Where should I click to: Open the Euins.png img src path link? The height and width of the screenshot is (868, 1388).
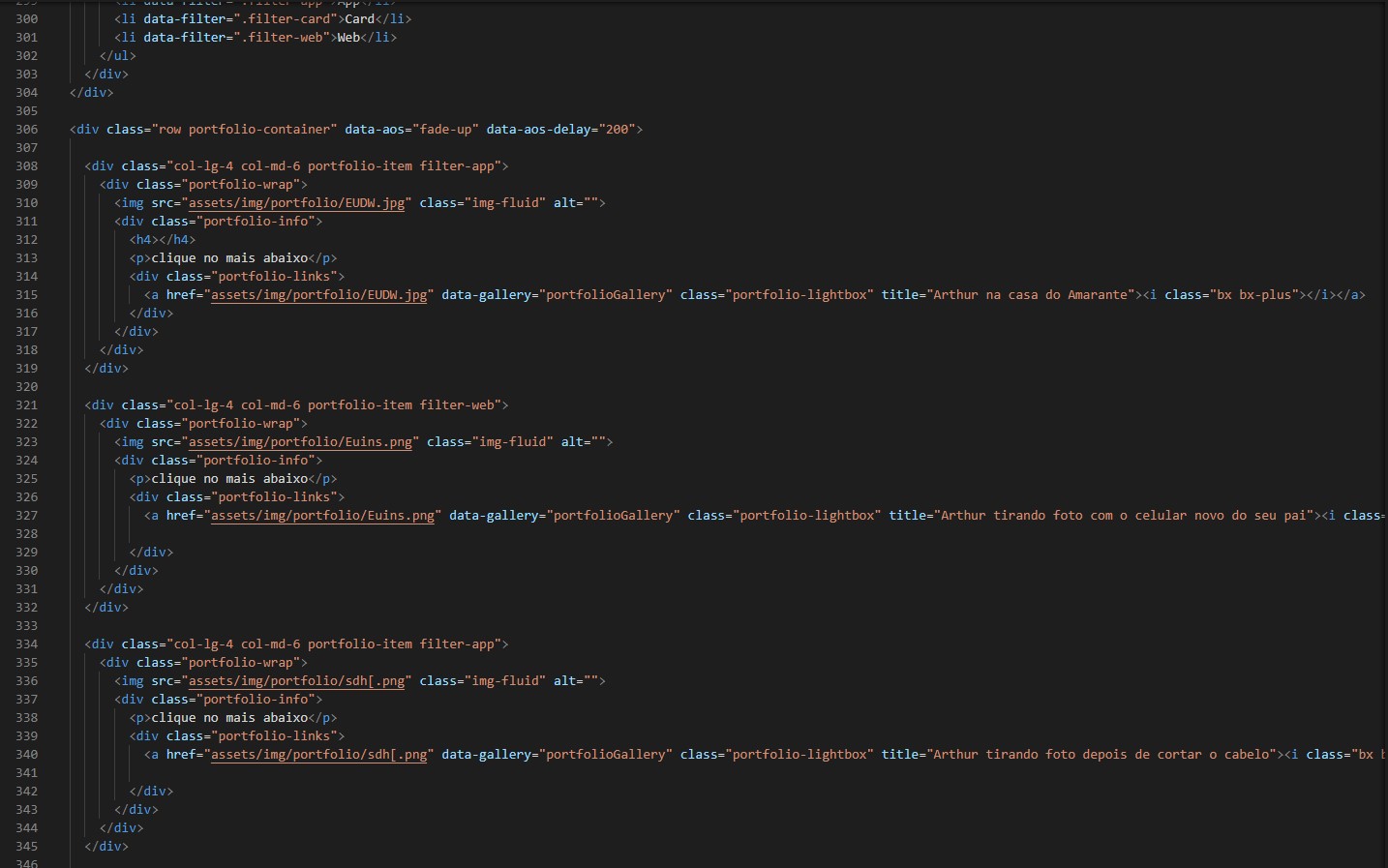300,442
